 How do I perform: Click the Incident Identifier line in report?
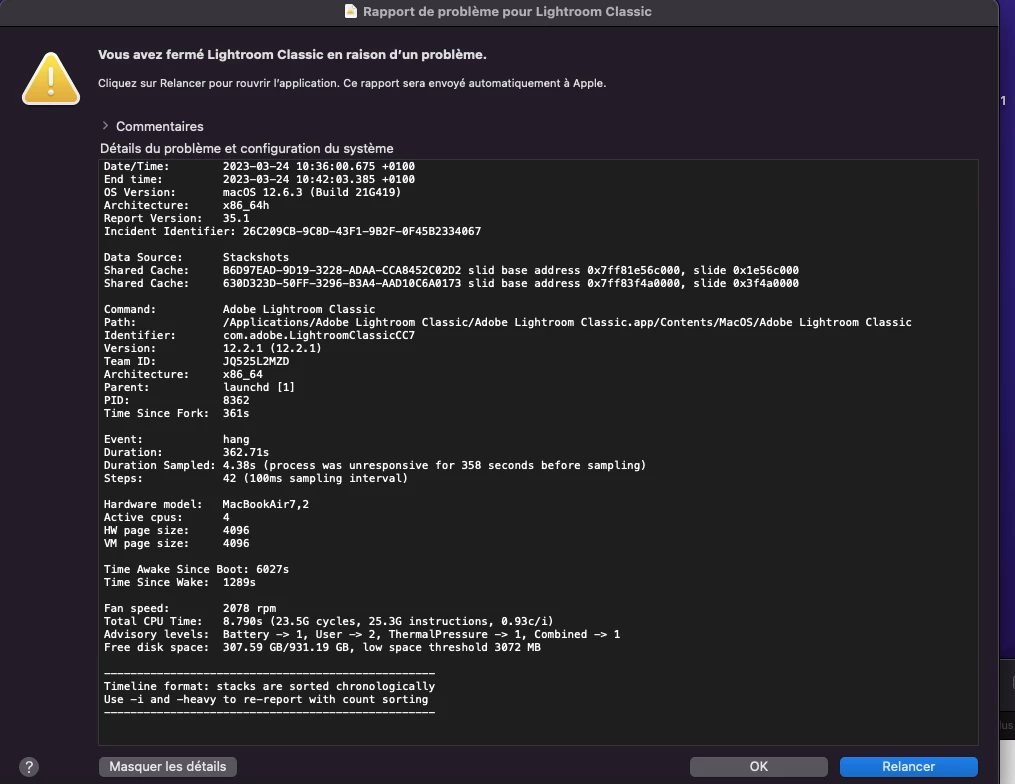[293, 231]
